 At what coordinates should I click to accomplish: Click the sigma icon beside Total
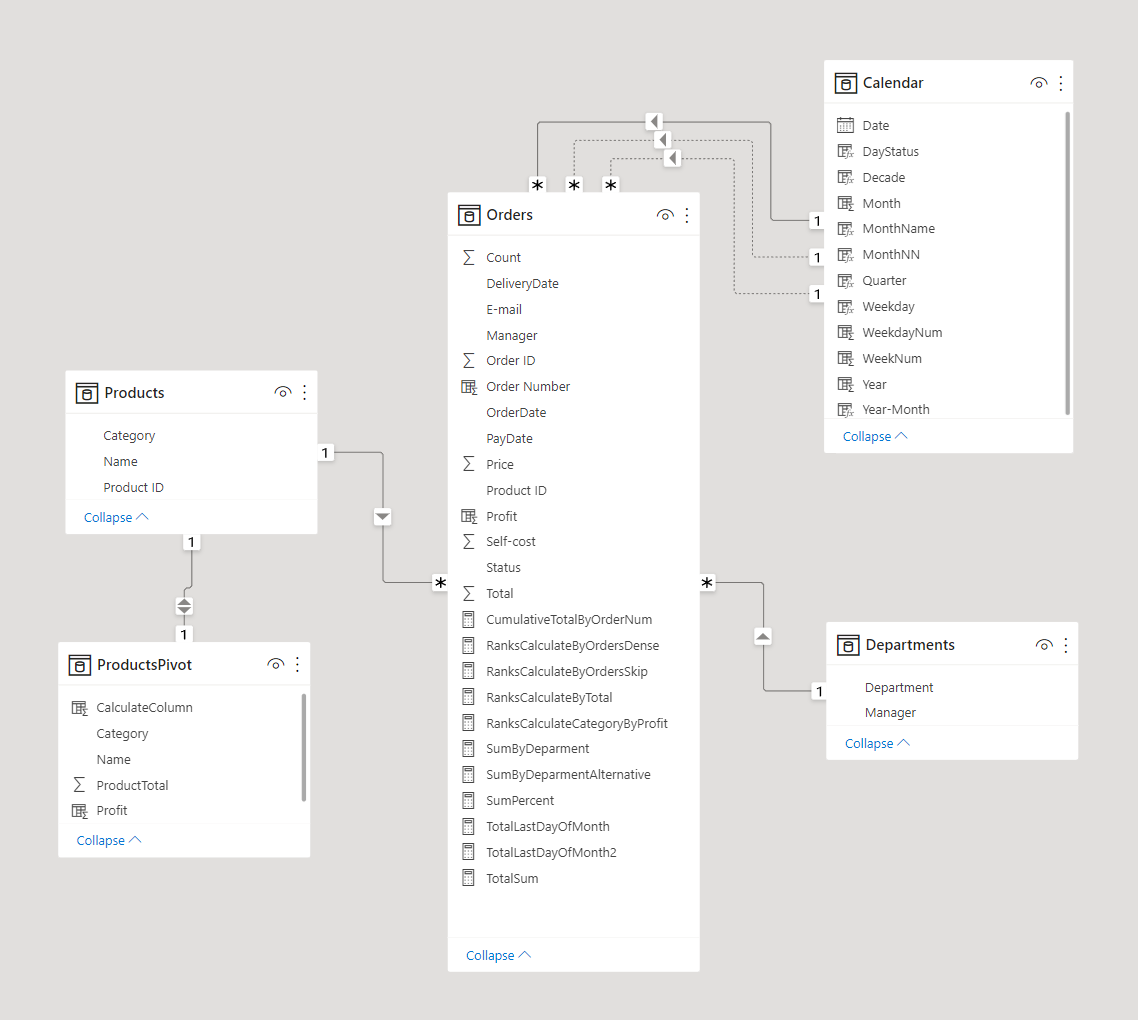469,594
